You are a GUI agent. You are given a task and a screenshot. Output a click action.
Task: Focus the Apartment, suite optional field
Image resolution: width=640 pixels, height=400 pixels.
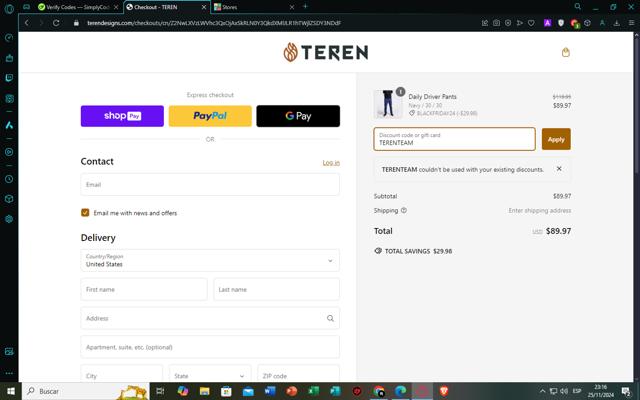click(210, 347)
